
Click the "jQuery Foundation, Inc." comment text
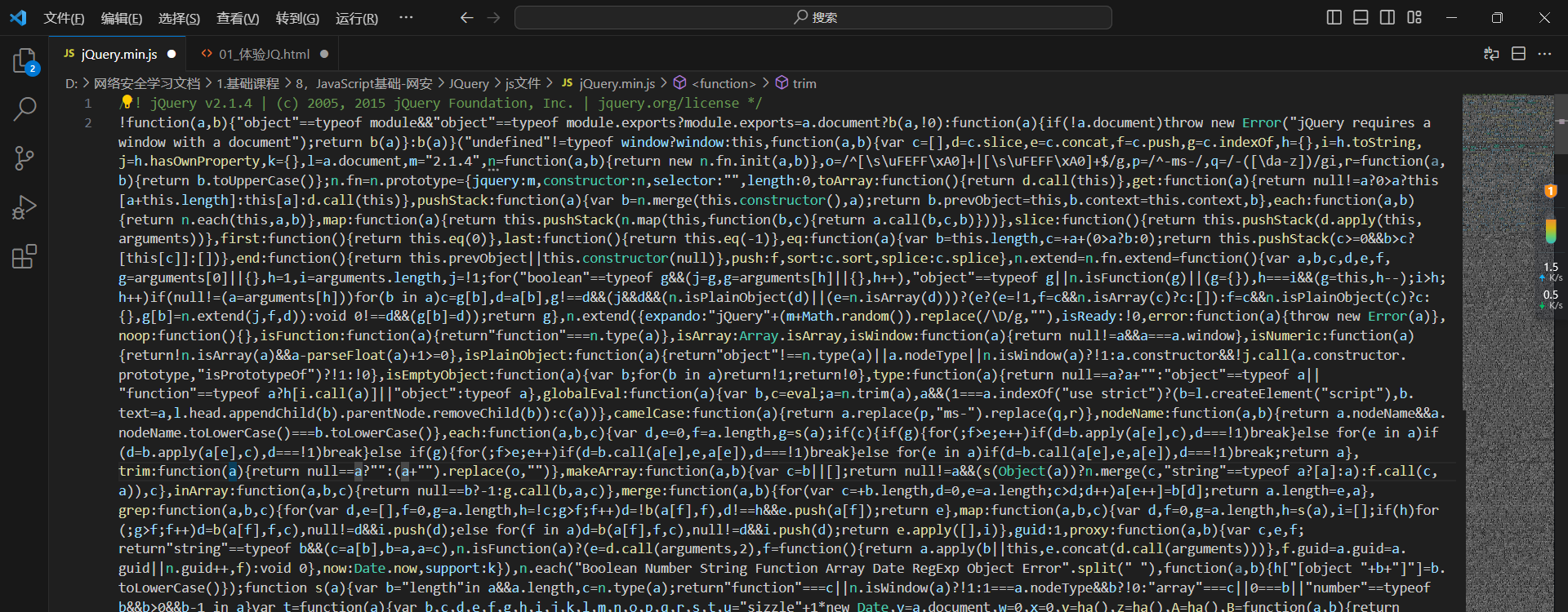(x=484, y=103)
